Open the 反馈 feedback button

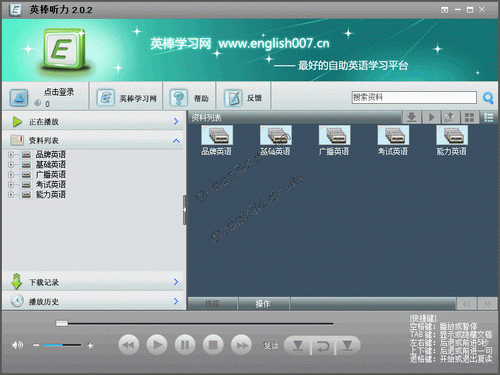pos(243,98)
